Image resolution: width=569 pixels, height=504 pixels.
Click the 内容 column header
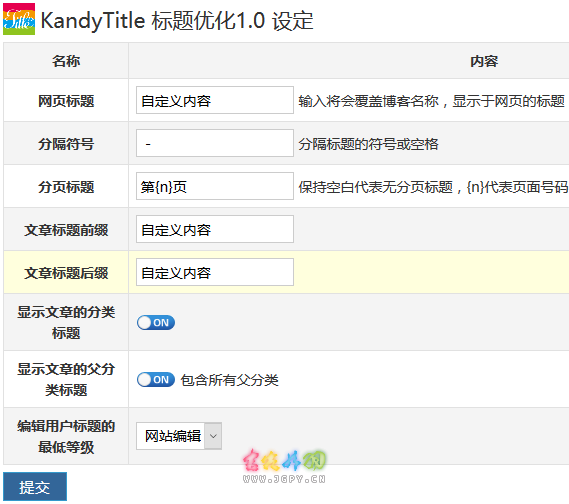(484, 61)
